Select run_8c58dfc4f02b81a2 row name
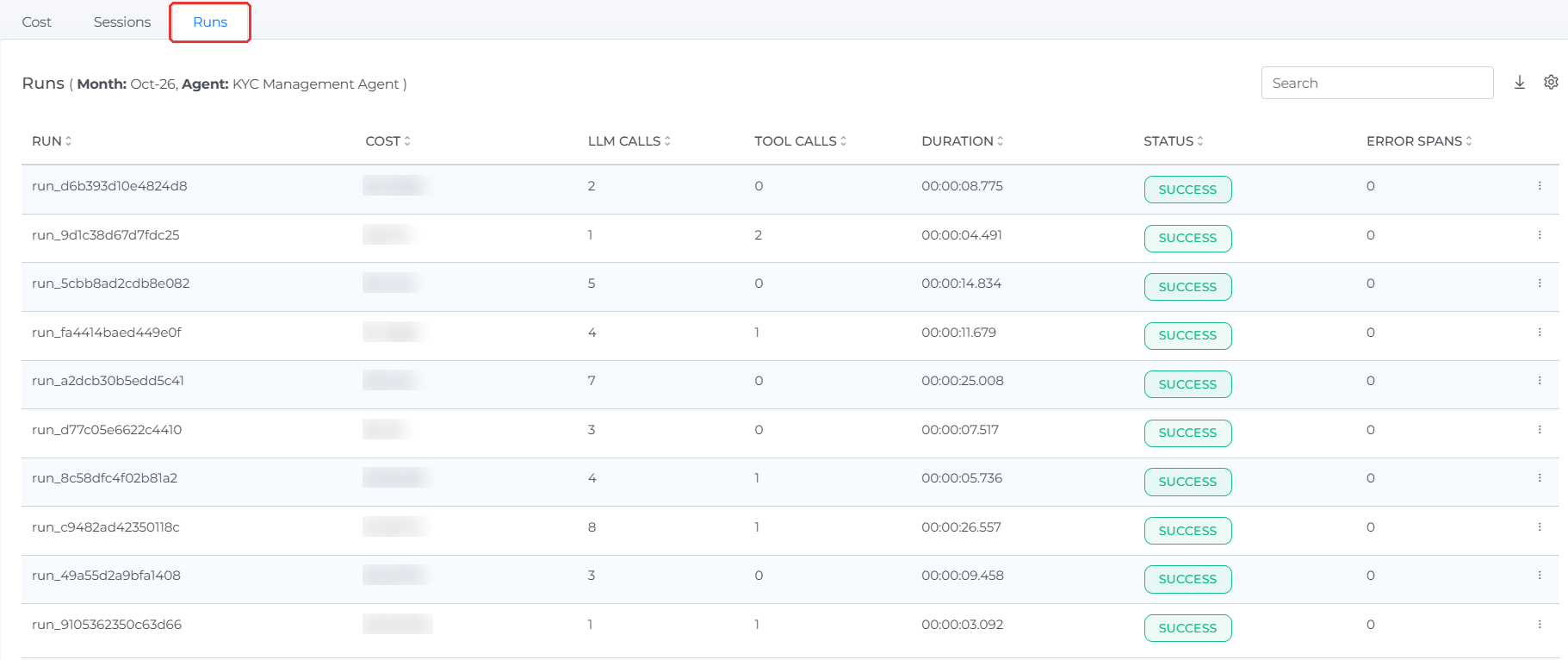Image resolution: width=1568 pixels, height=660 pixels. (105, 478)
